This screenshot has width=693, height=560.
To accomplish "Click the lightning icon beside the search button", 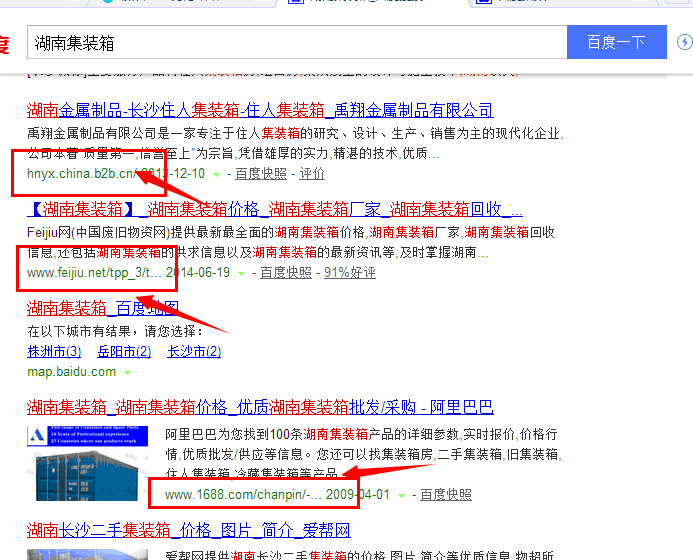I will click(685, 42).
